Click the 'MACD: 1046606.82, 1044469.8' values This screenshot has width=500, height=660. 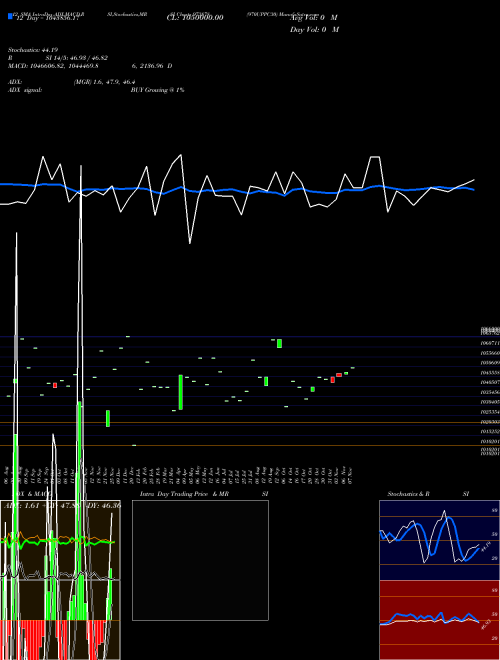click(53, 66)
